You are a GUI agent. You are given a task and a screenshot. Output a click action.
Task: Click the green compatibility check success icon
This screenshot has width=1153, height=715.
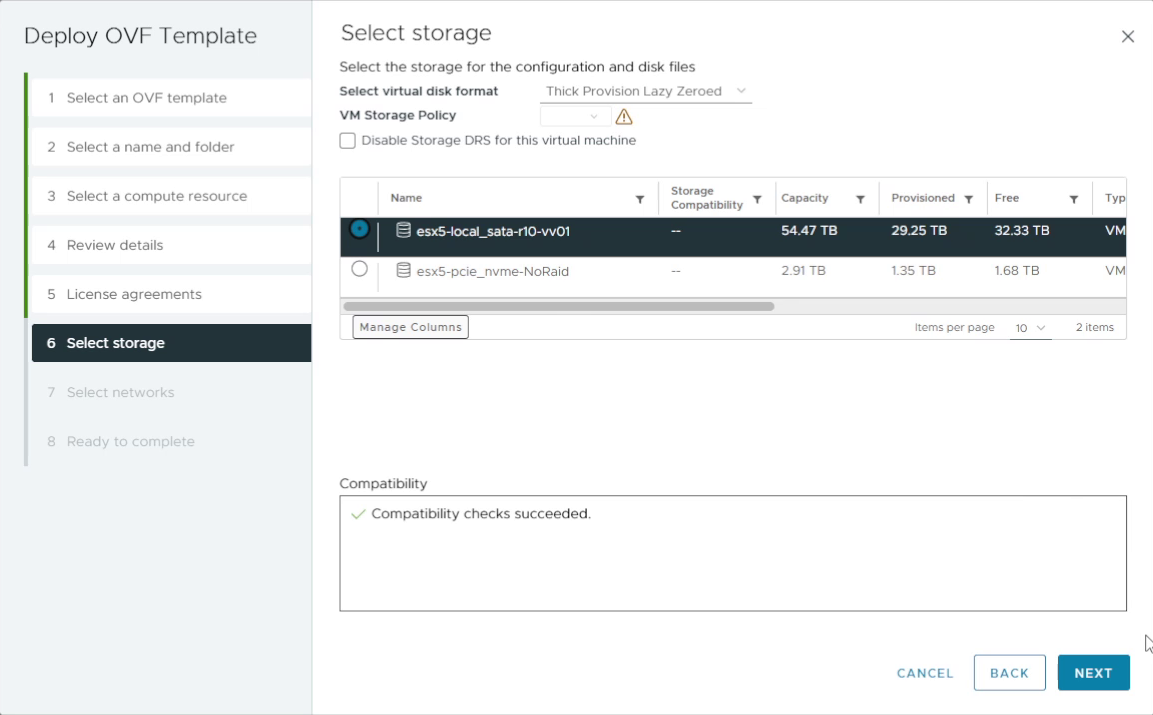359,513
